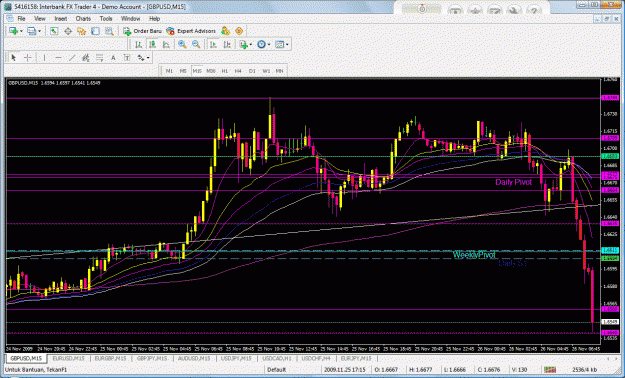Toggle chart shift icon

pos(227,45)
